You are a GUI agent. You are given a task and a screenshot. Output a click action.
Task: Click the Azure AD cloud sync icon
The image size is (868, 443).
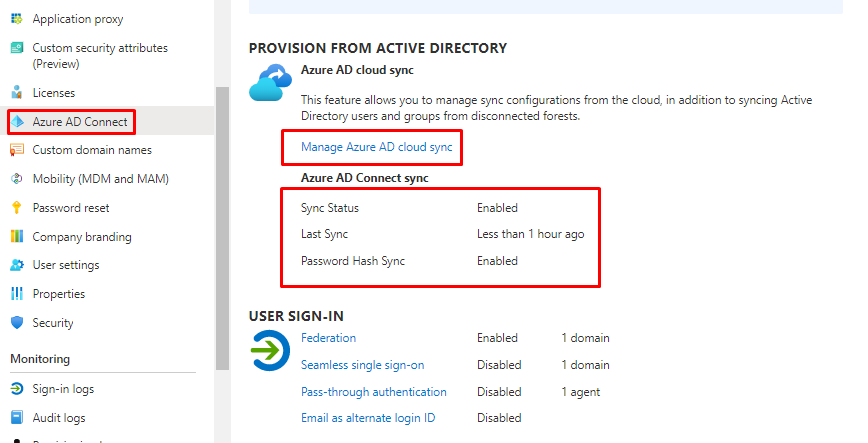tap(270, 83)
